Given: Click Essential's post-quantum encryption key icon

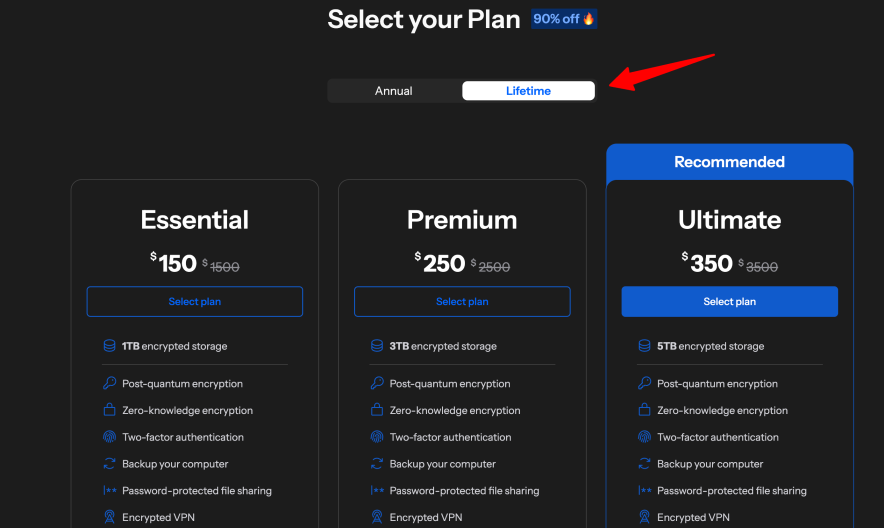Looking at the screenshot, I should pos(110,383).
